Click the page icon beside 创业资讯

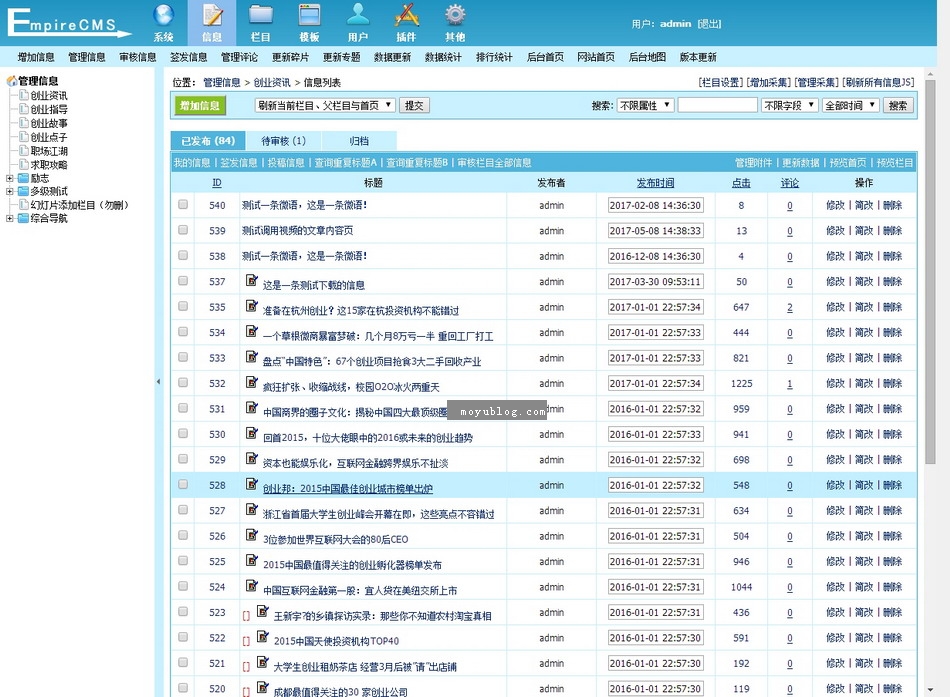(x=24, y=95)
